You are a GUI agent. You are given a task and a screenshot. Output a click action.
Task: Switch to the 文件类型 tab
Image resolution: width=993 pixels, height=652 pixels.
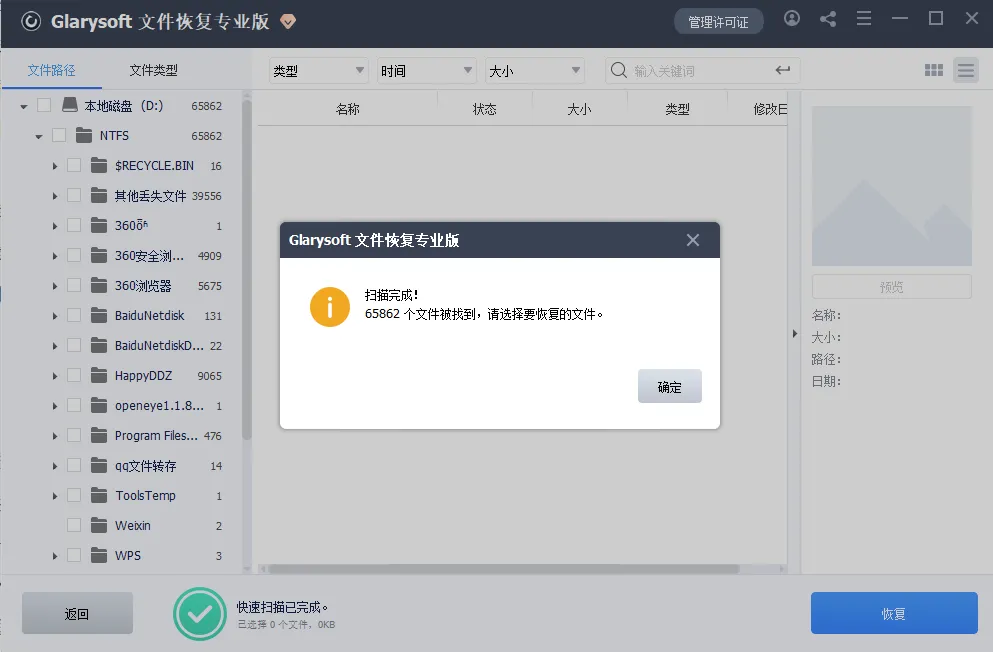pyautogui.click(x=153, y=70)
